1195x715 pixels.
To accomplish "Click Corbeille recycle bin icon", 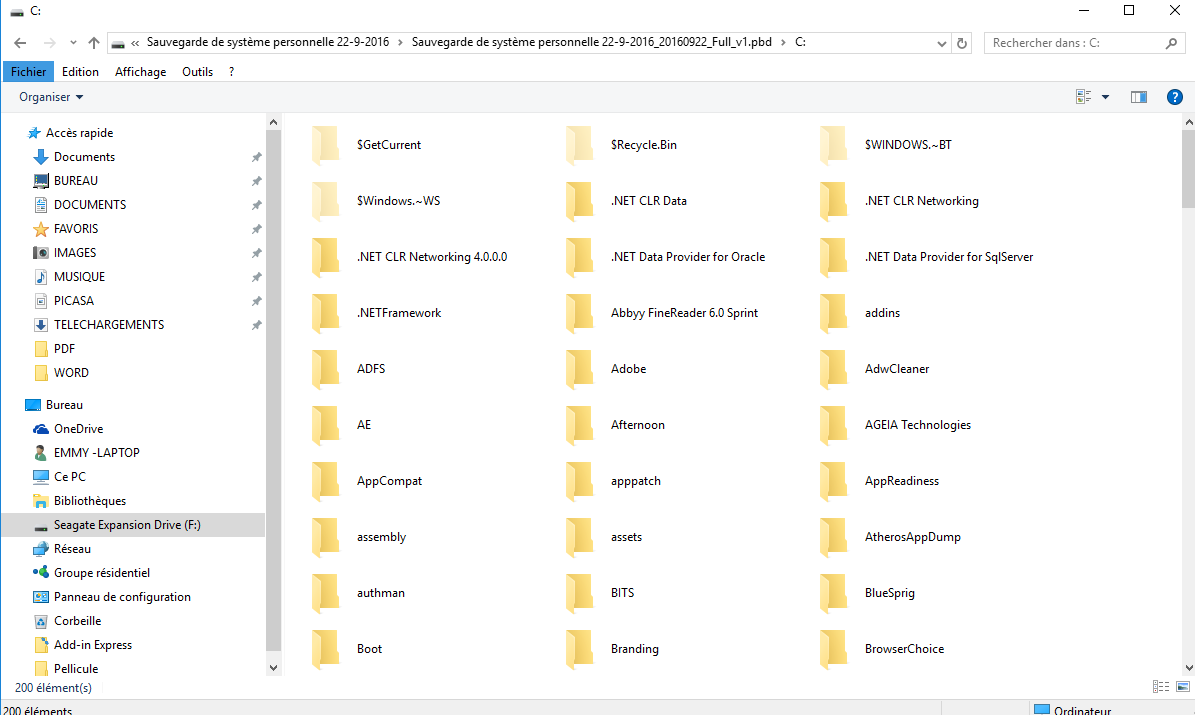I will (41, 621).
